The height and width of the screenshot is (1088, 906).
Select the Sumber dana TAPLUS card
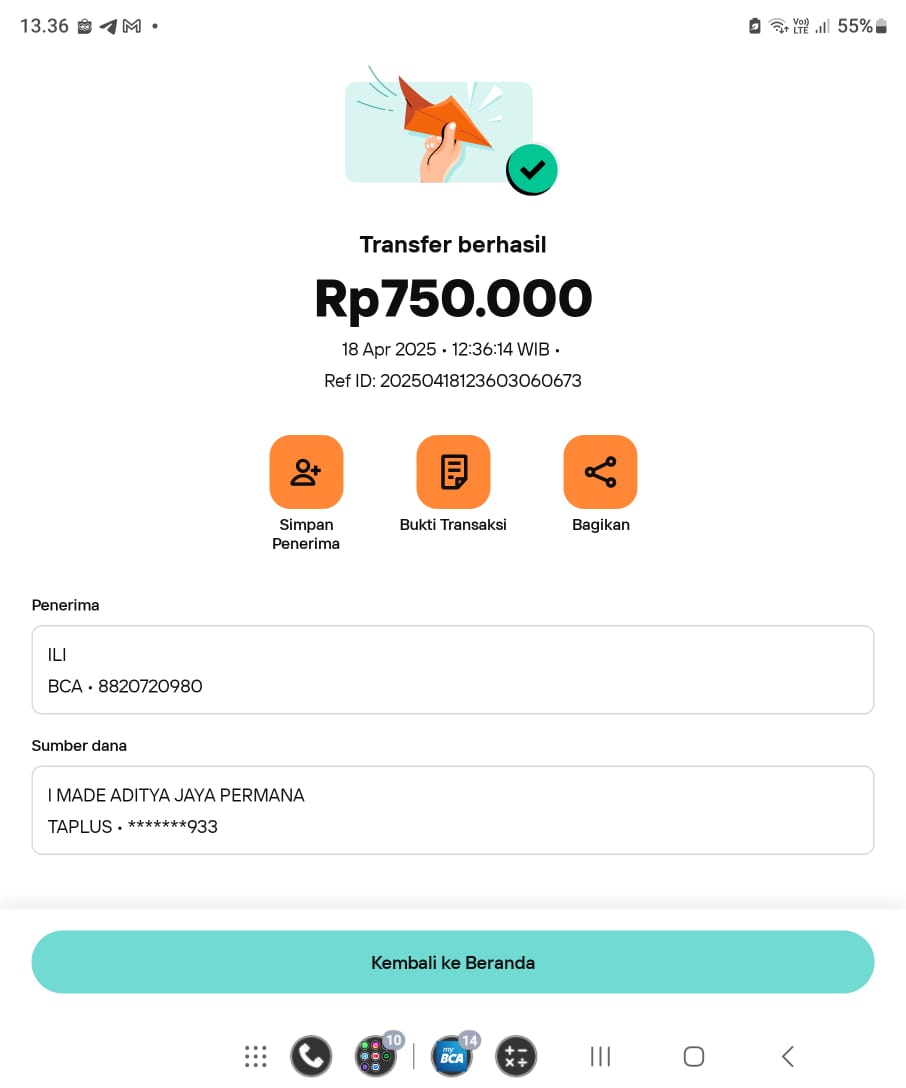point(453,810)
